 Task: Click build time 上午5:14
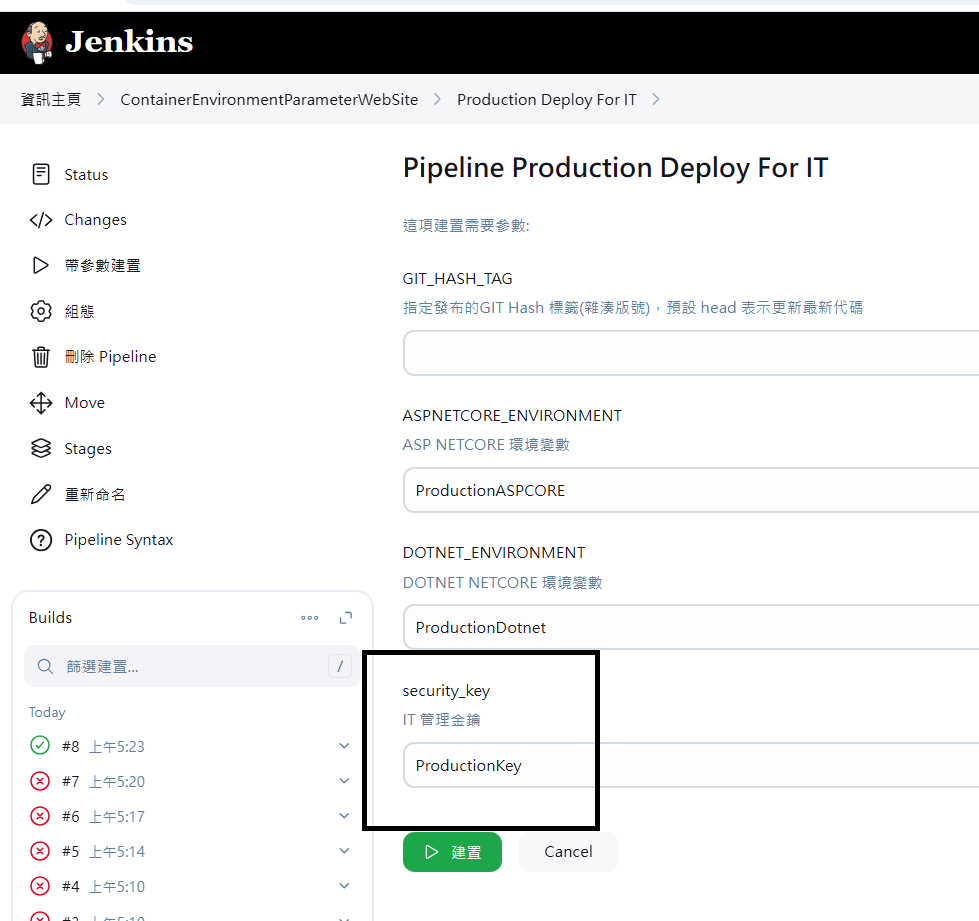(x=117, y=851)
